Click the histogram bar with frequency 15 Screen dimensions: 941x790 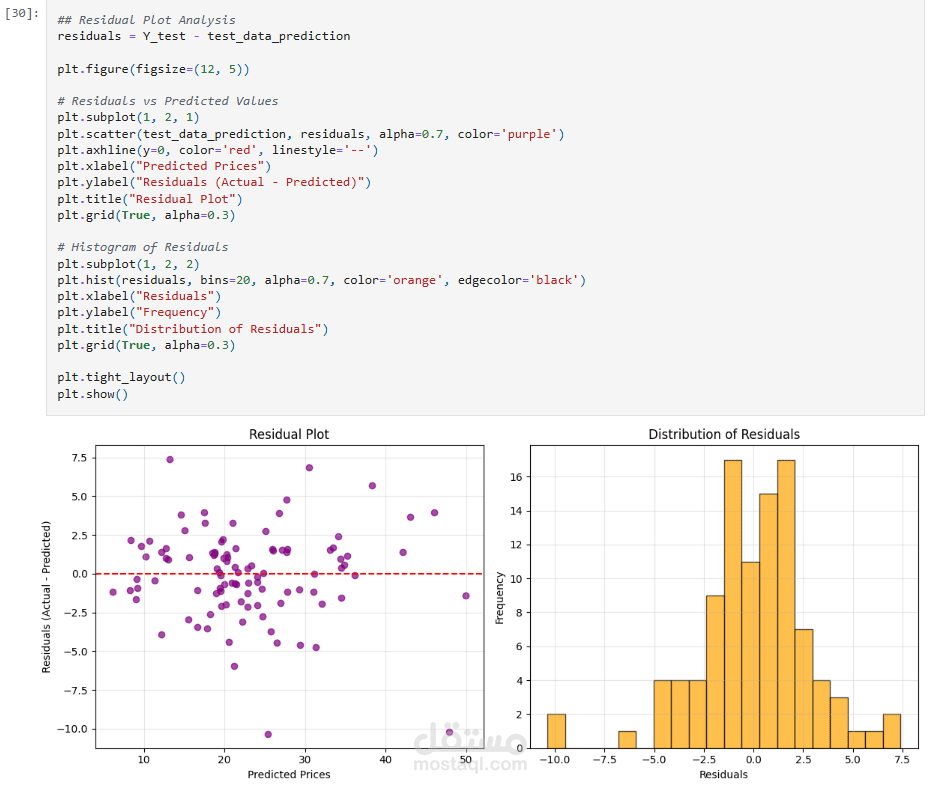[x=768, y=621]
